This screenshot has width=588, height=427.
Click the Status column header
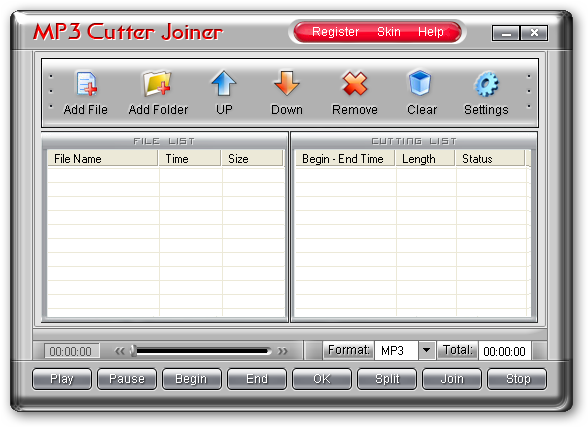coord(490,159)
